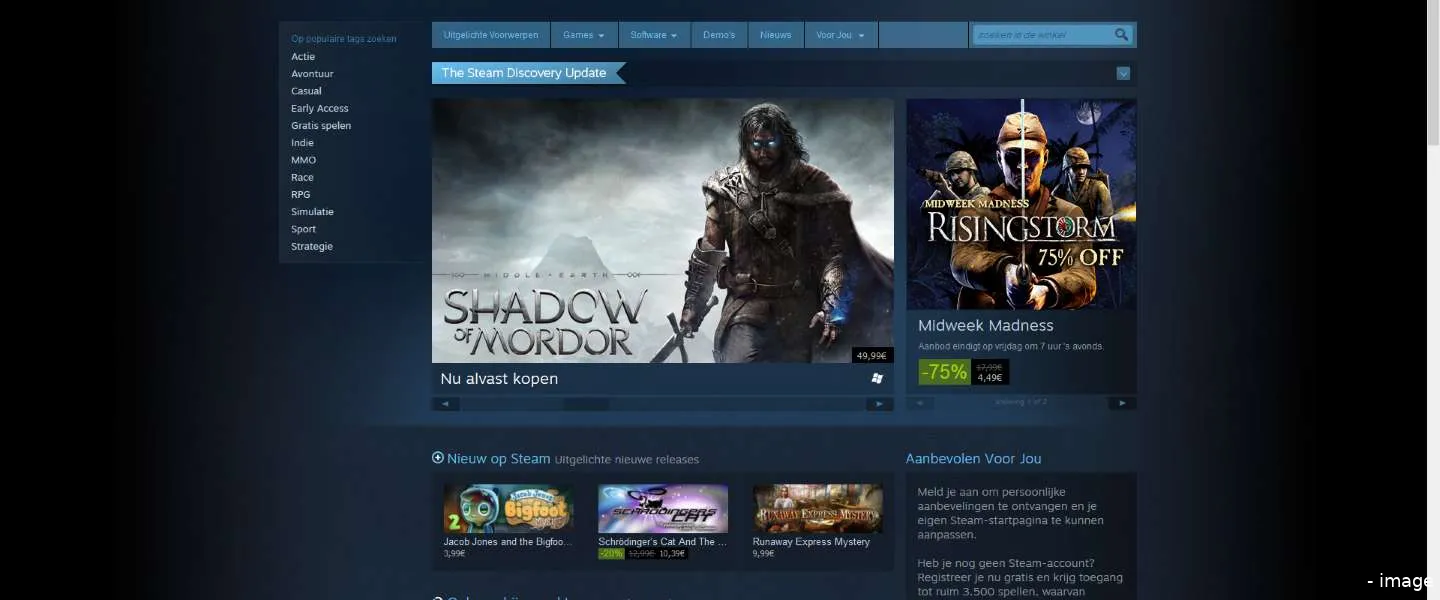This screenshot has width=1440, height=600.
Task: Click the main carousel's left arrow
Action: [445, 404]
